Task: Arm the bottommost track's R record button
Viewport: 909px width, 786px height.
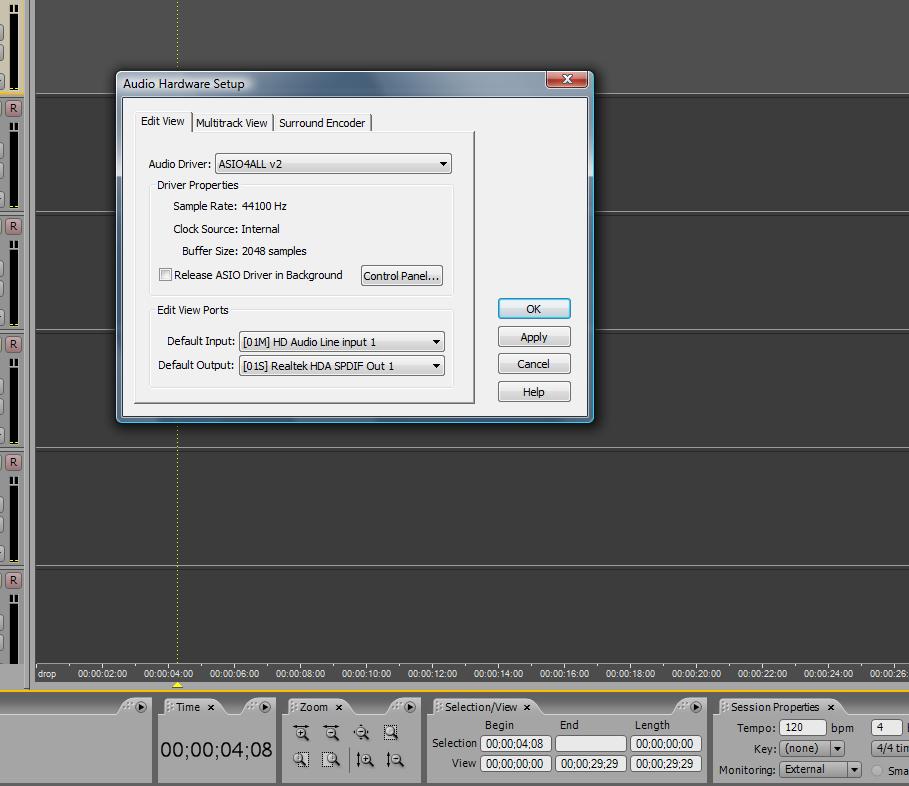Action: [x=13, y=580]
